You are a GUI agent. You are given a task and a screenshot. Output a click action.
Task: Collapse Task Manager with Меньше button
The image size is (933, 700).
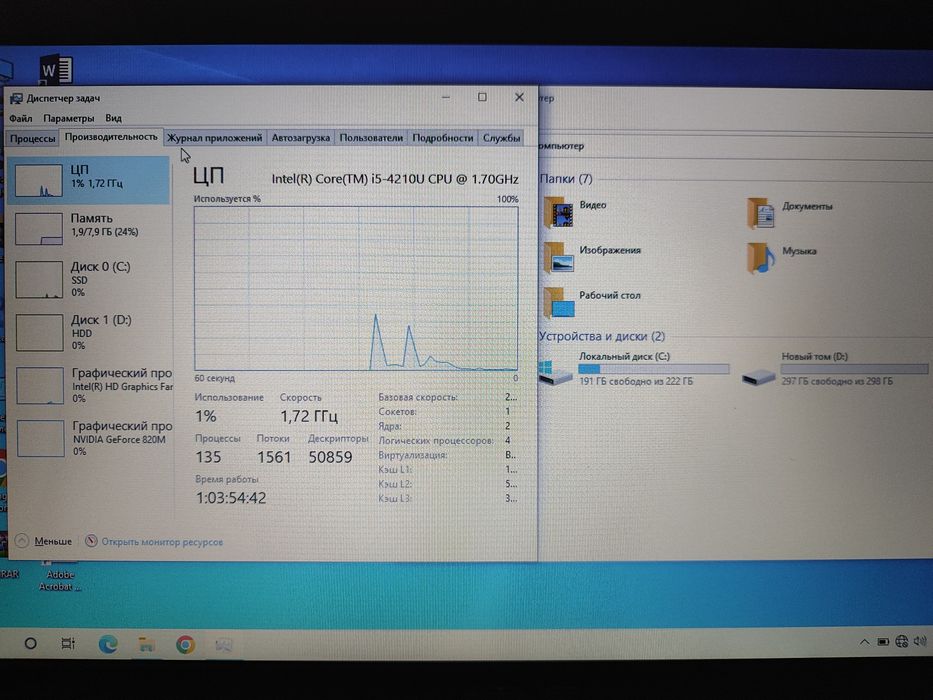click(x=43, y=541)
